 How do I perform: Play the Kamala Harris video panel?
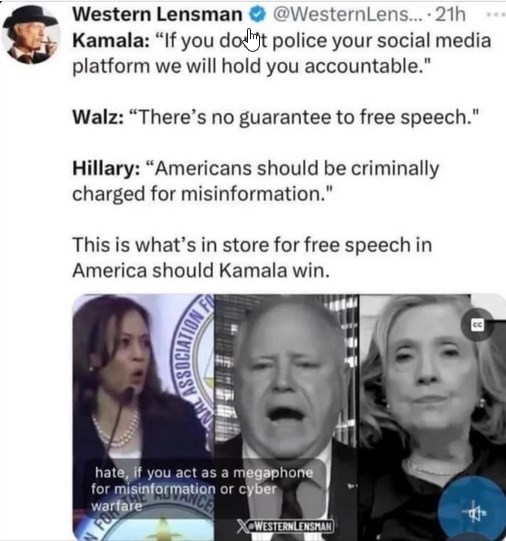(143, 380)
